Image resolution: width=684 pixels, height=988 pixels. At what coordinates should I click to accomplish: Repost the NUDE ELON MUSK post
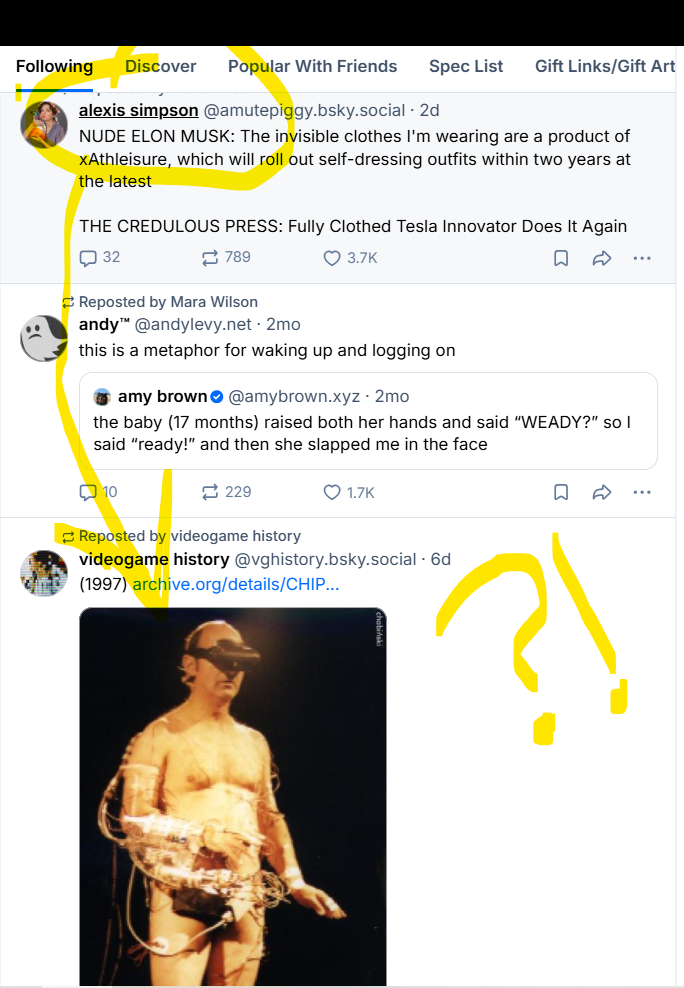pyautogui.click(x=210, y=258)
